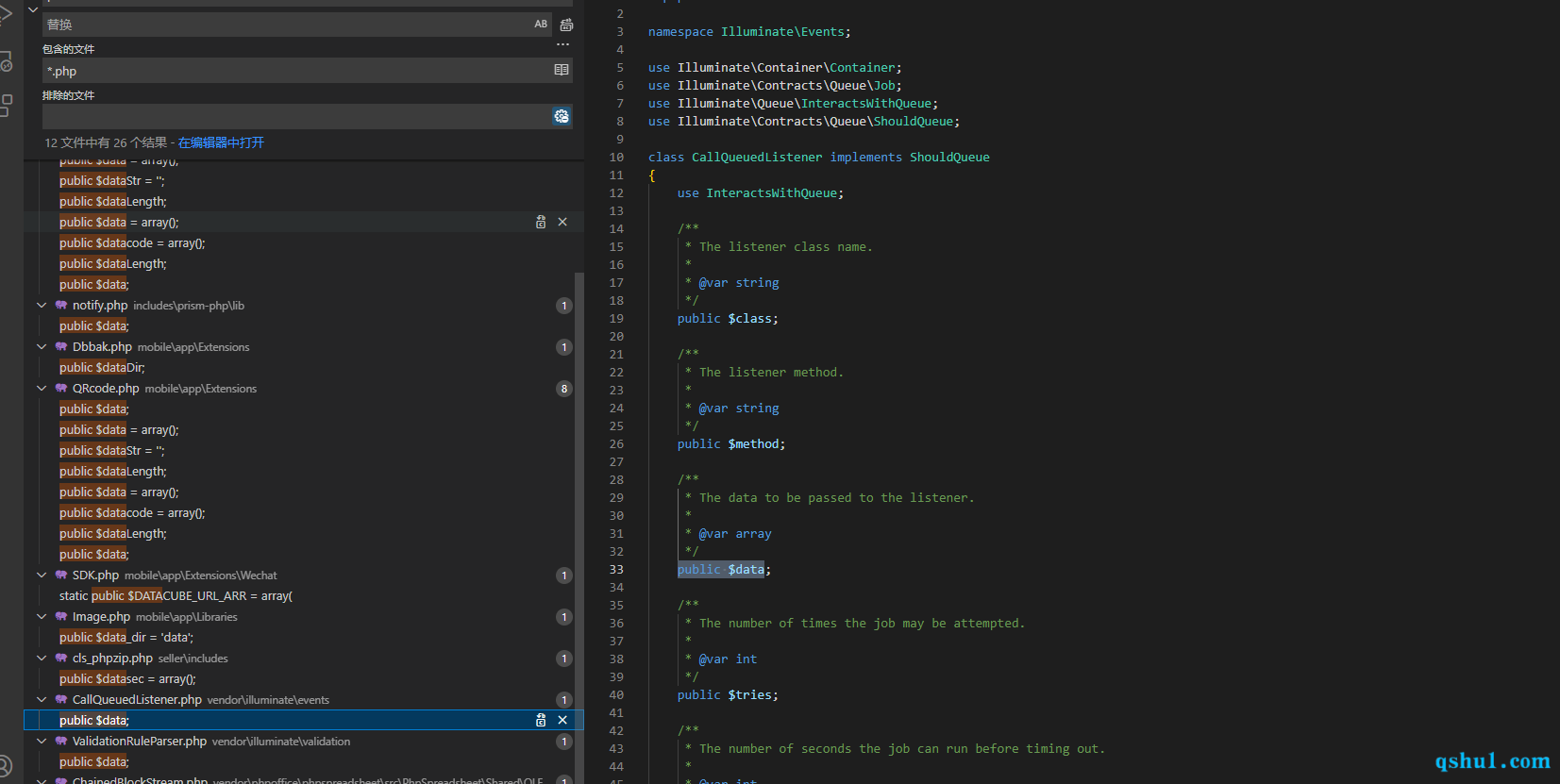Click the PHP file icon of ValidationRuleParser.php

61,742
